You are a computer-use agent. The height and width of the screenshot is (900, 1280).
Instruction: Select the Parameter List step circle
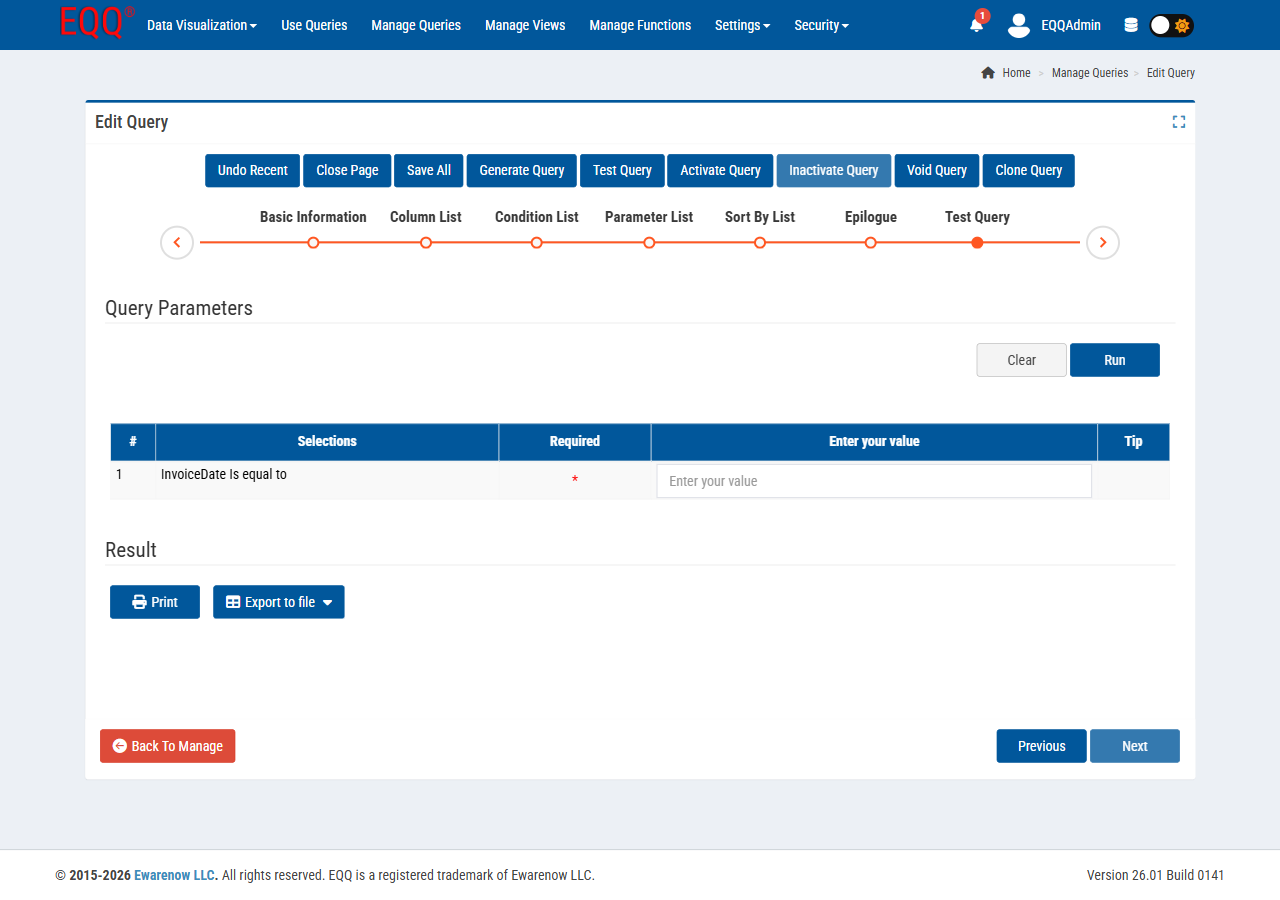point(649,242)
